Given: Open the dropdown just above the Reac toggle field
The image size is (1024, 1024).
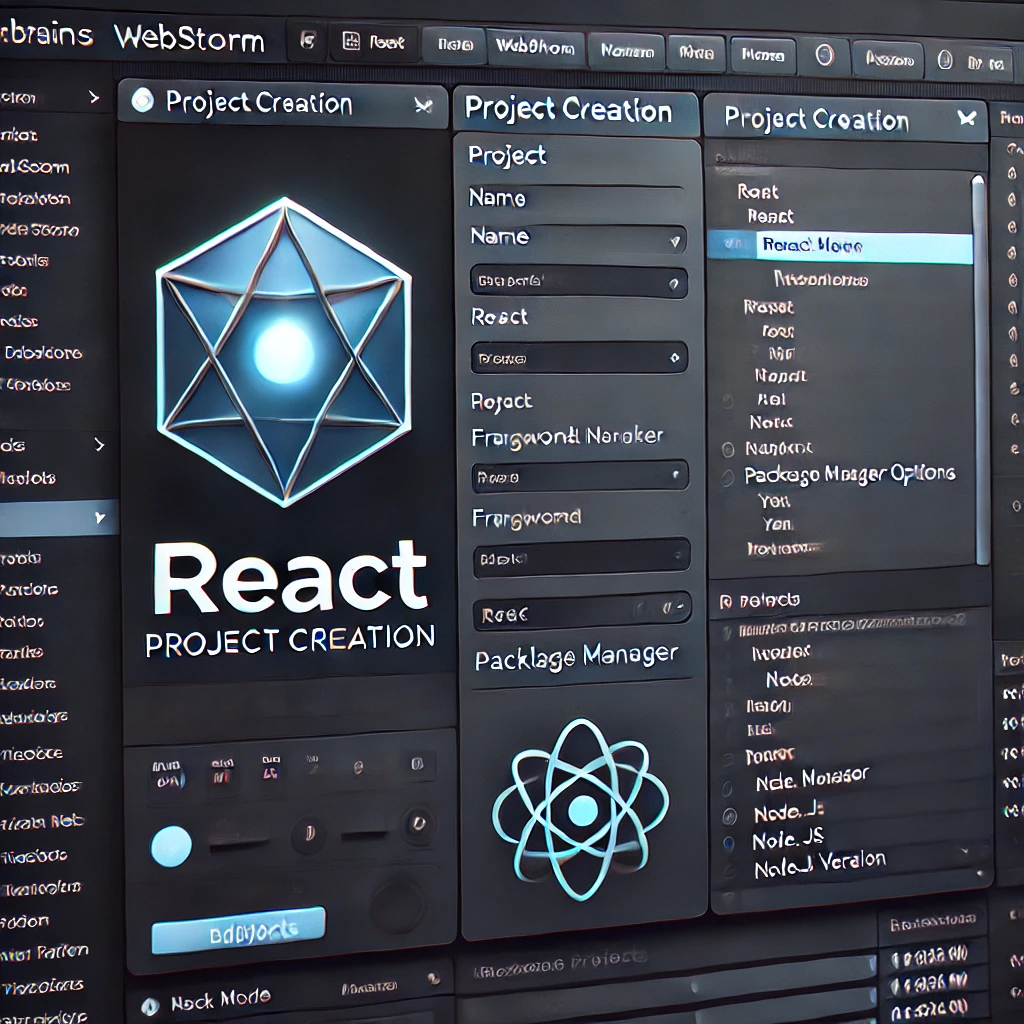Looking at the screenshot, I should pos(581,558).
